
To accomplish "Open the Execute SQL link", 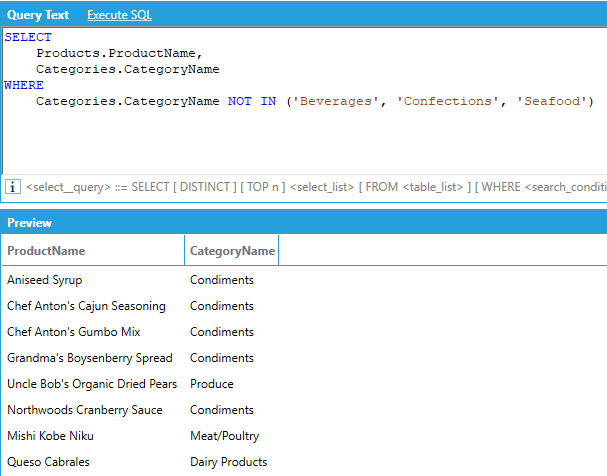I will [120, 16].
